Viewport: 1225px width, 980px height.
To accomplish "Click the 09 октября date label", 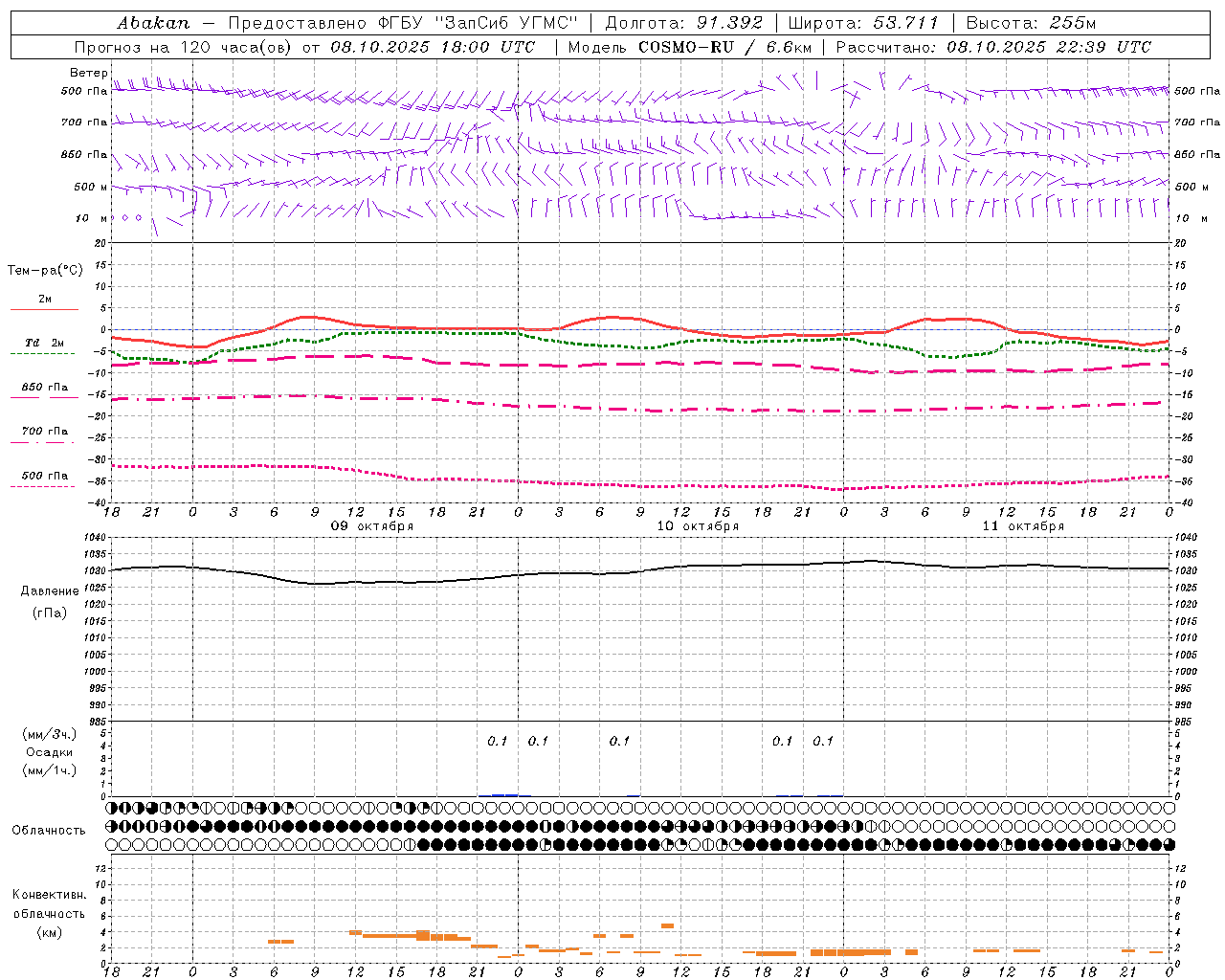I will pyautogui.click(x=372, y=526).
